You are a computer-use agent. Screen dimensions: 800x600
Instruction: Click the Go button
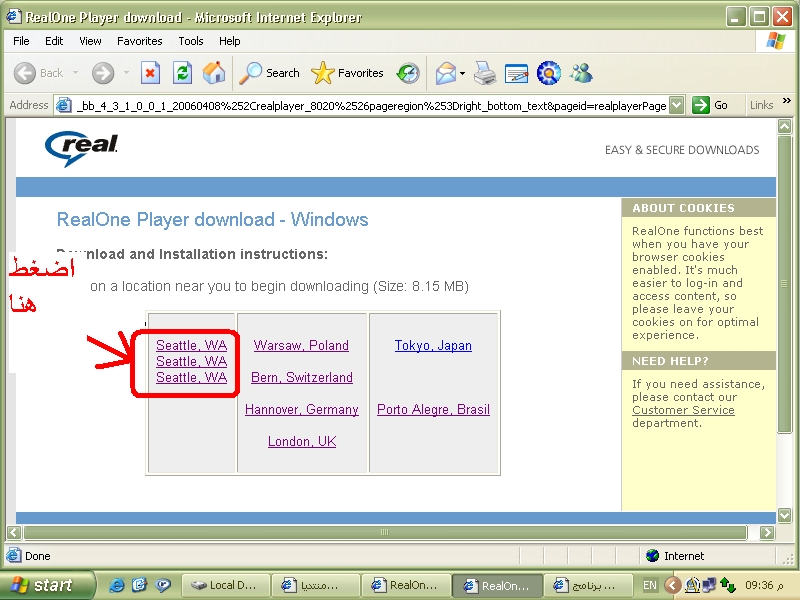710,105
